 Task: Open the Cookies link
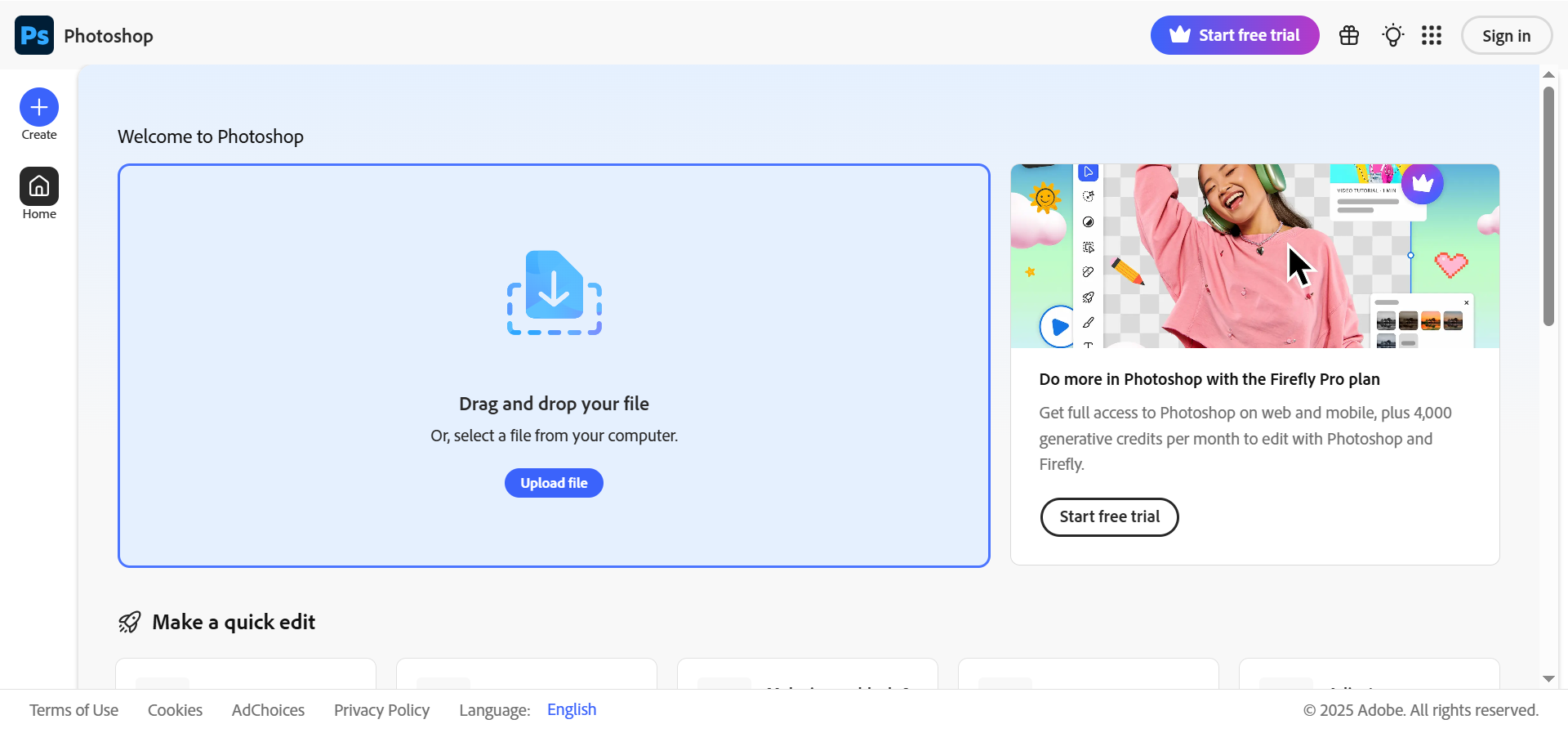point(176,710)
